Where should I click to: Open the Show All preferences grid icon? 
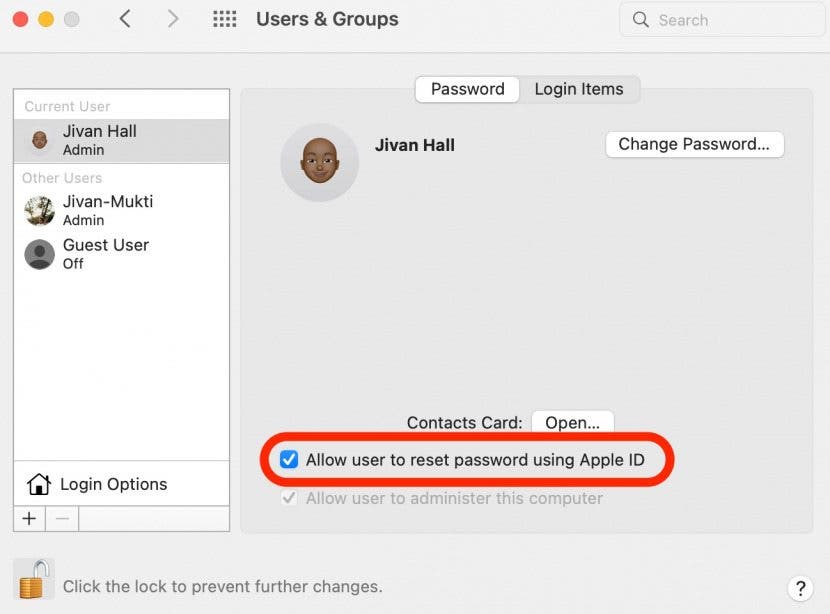224,19
